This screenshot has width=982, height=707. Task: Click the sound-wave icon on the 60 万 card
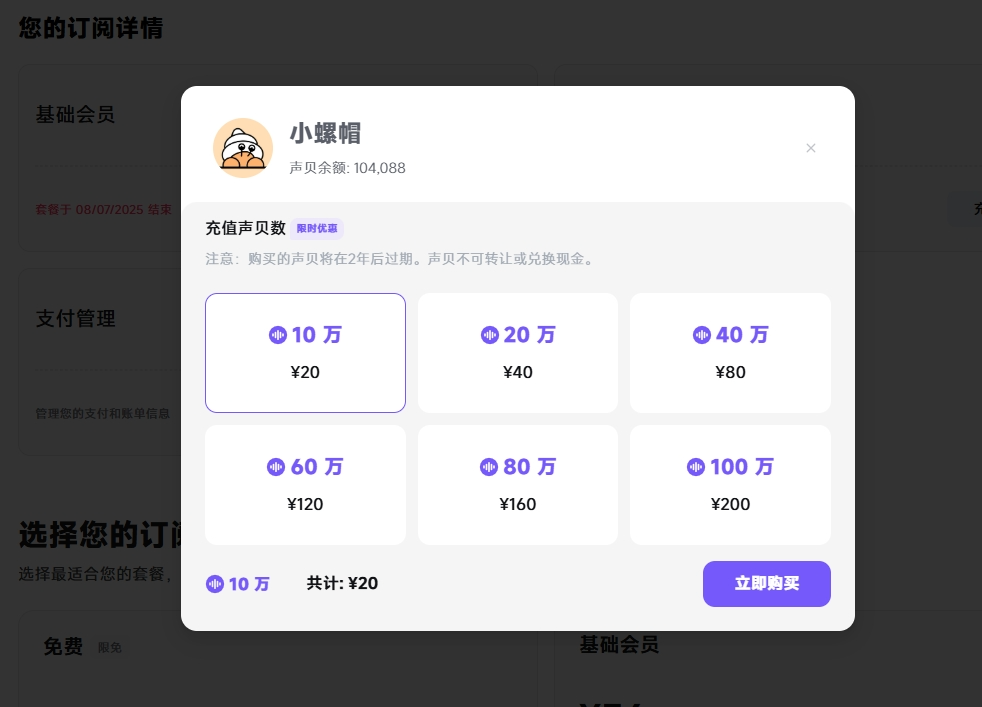coord(276,467)
